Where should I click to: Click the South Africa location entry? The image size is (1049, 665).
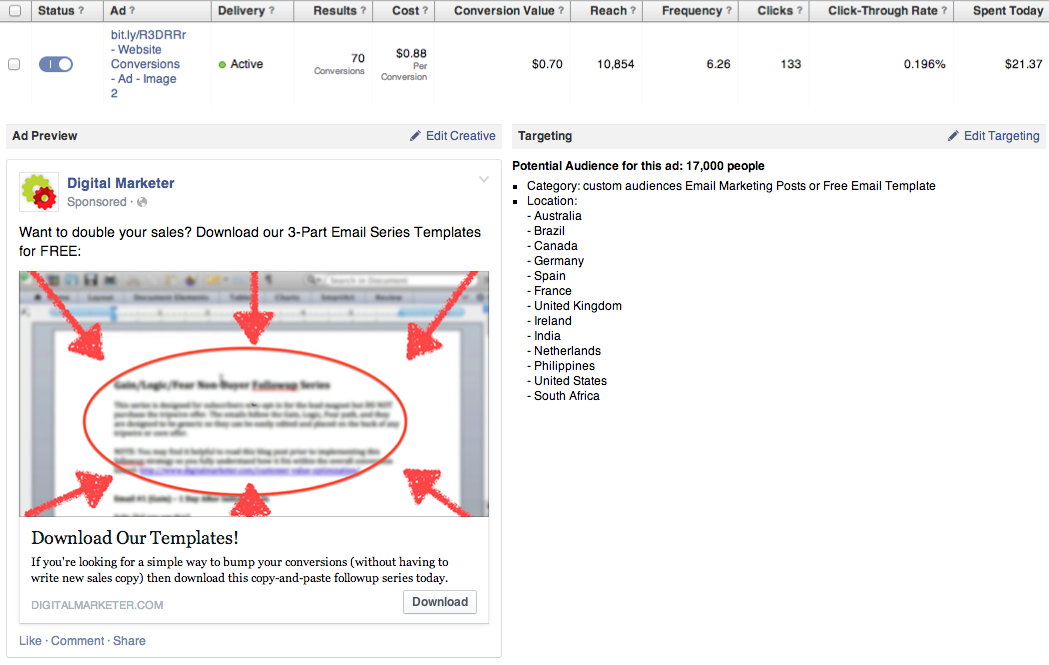[x=567, y=396]
